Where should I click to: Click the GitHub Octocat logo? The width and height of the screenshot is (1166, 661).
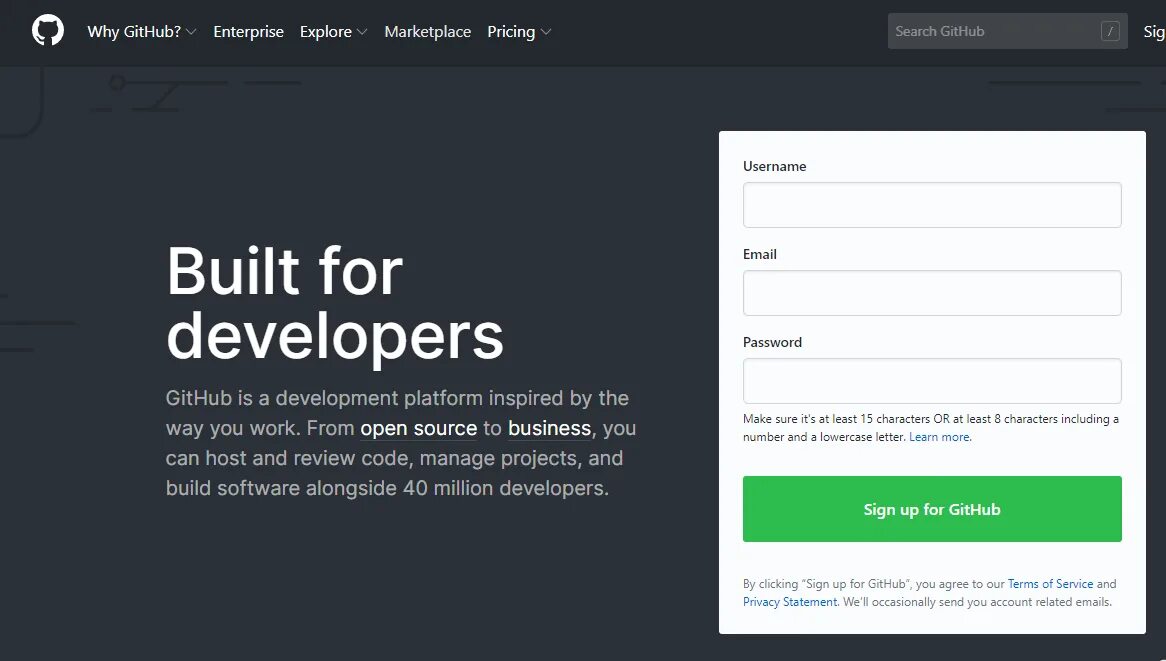(48, 31)
